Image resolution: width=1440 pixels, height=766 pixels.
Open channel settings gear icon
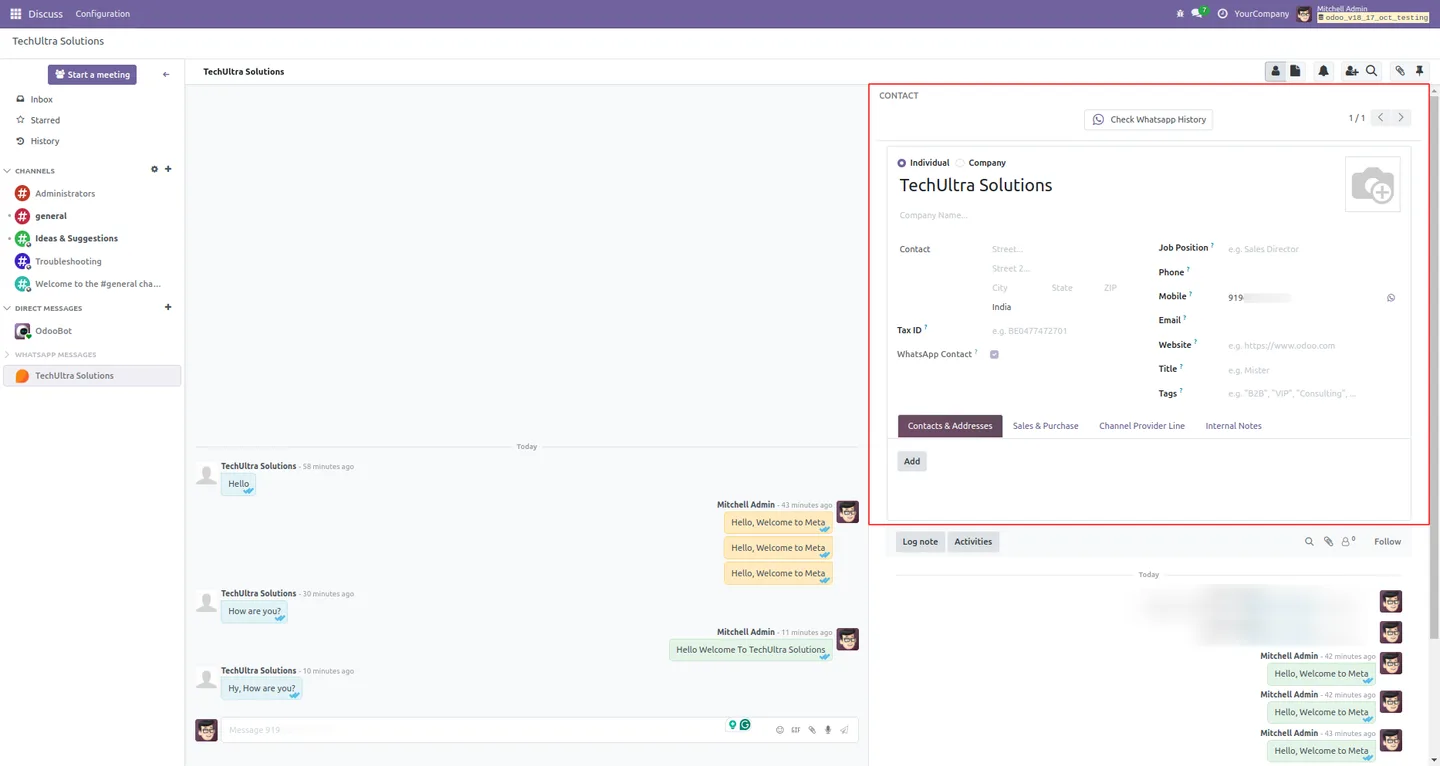154,169
